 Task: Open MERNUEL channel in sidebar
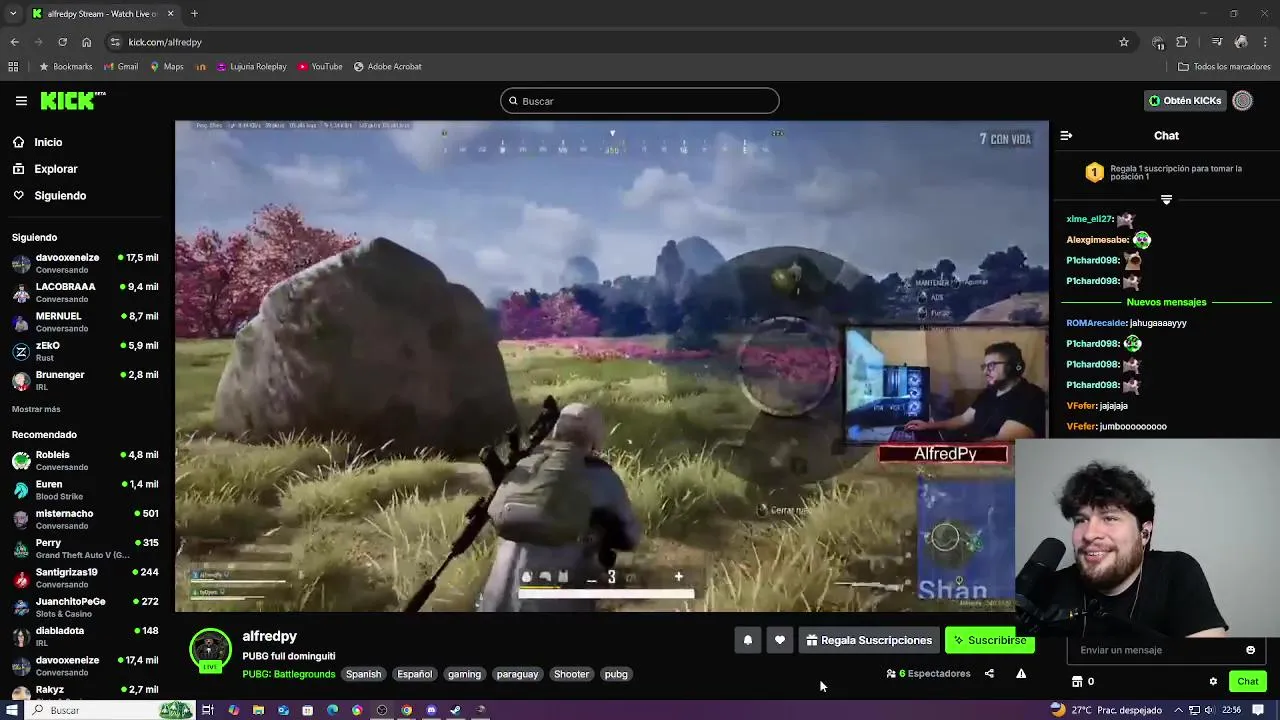[85, 322]
